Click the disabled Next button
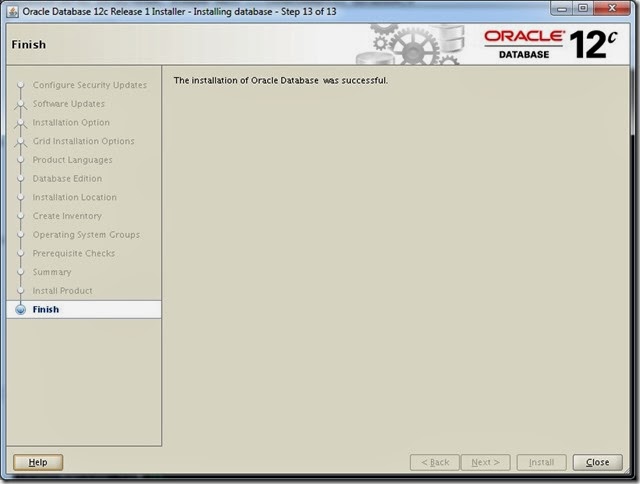 485,462
